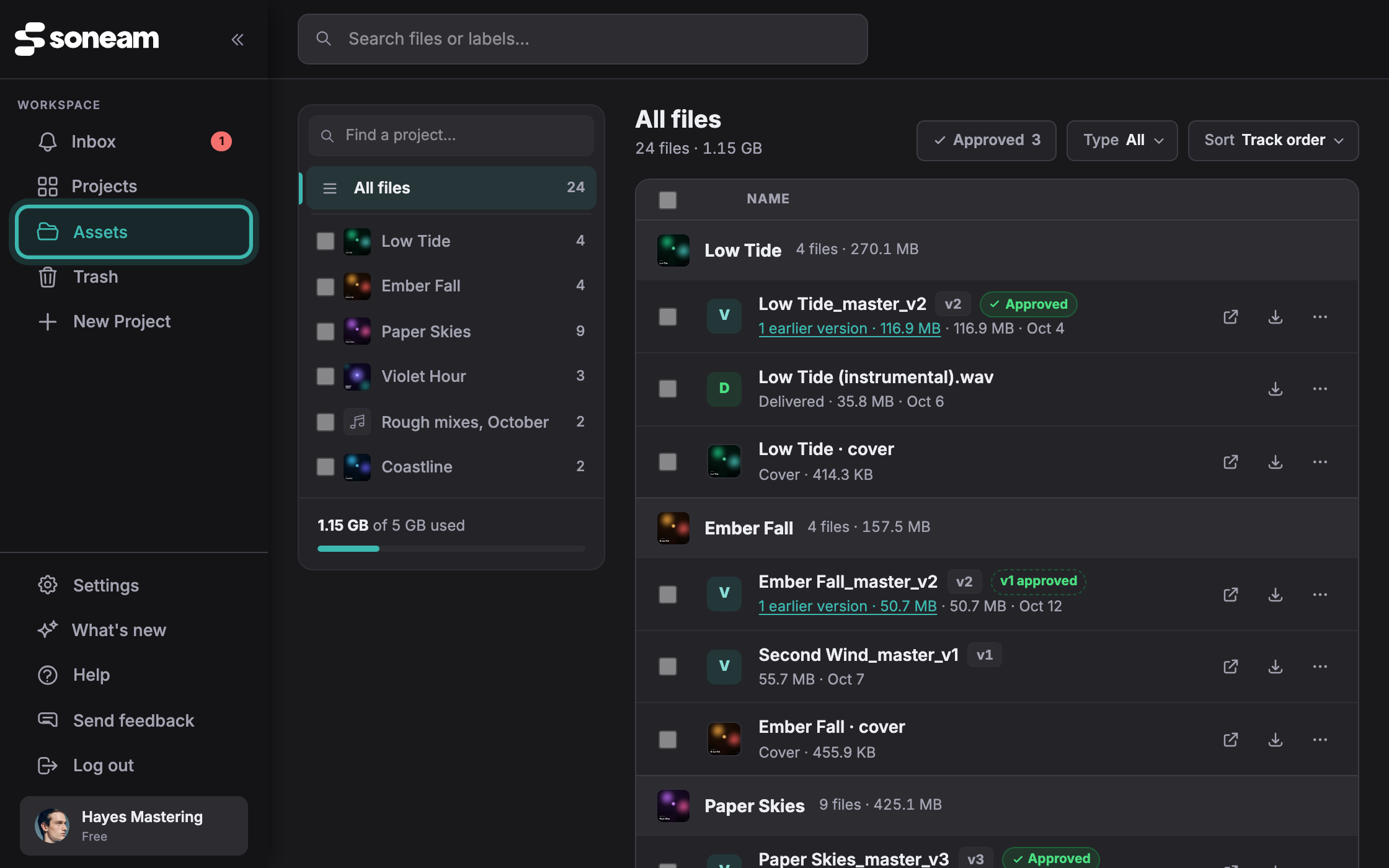Download Low Tide_master_v2
Screen dimensions: 1389x868
(x=1276, y=317)
